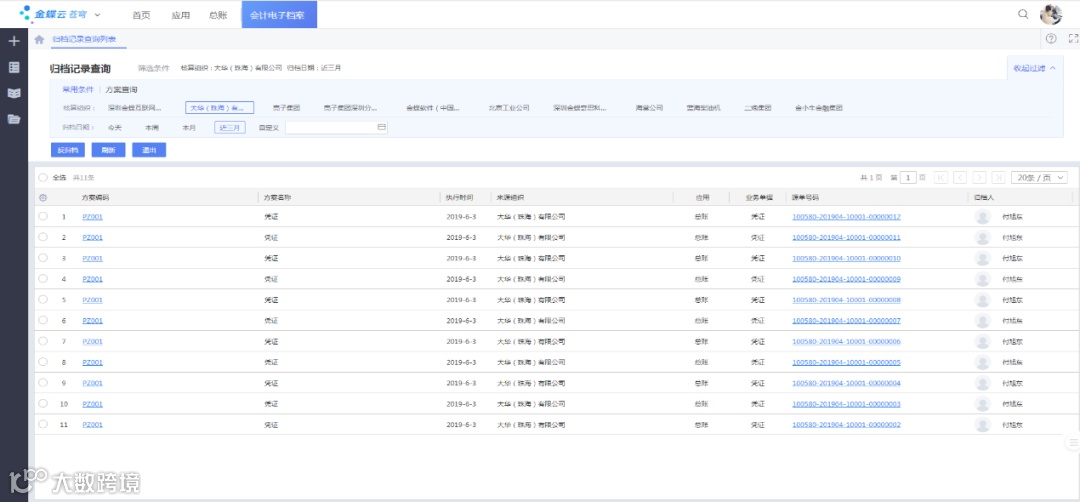
Task: Open 首页 in the top navigation
Action: tap(141, 15)
